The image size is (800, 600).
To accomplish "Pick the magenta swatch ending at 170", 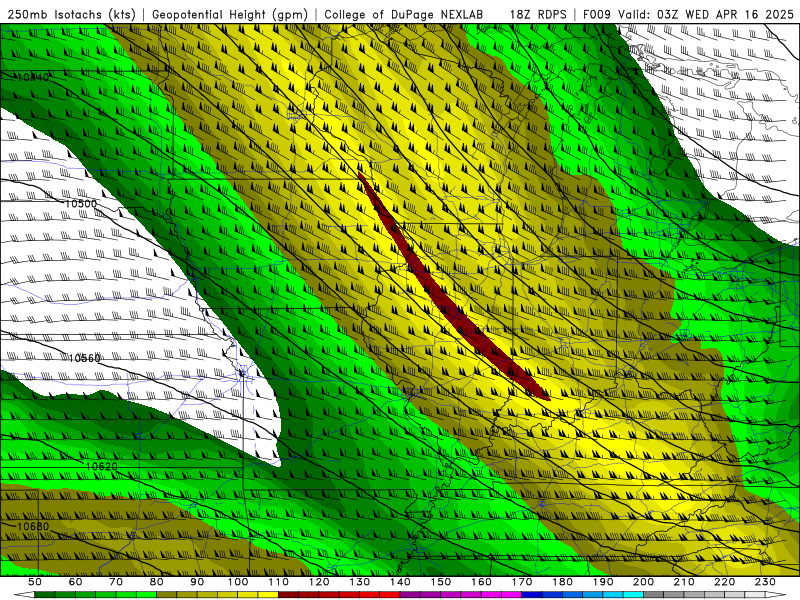I will pos(512,595).
